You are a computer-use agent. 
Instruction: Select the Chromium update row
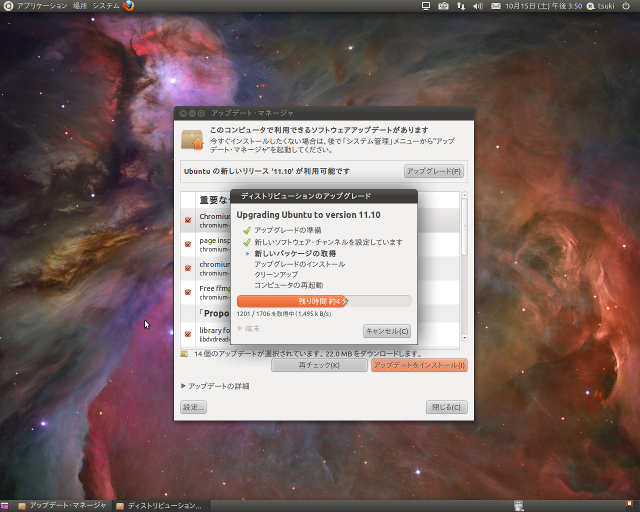pyautogui.click(x=320, y=220)
